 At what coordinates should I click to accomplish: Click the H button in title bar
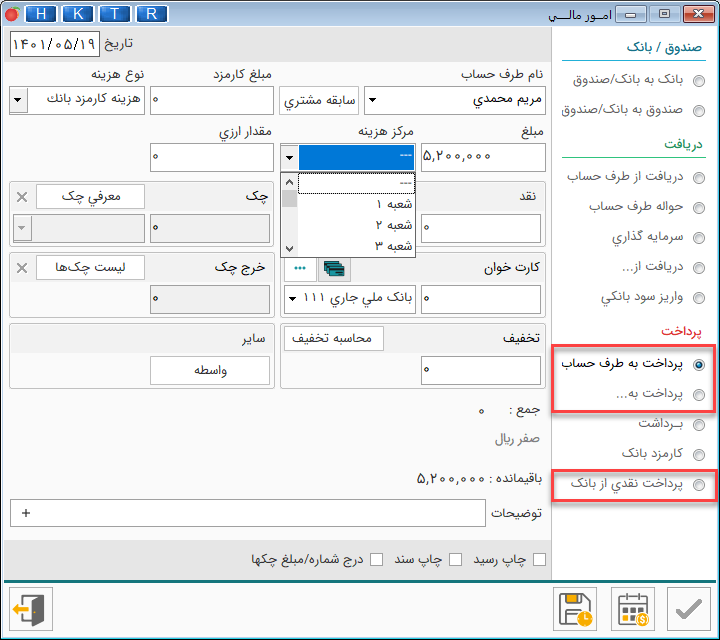coord(41,14)
